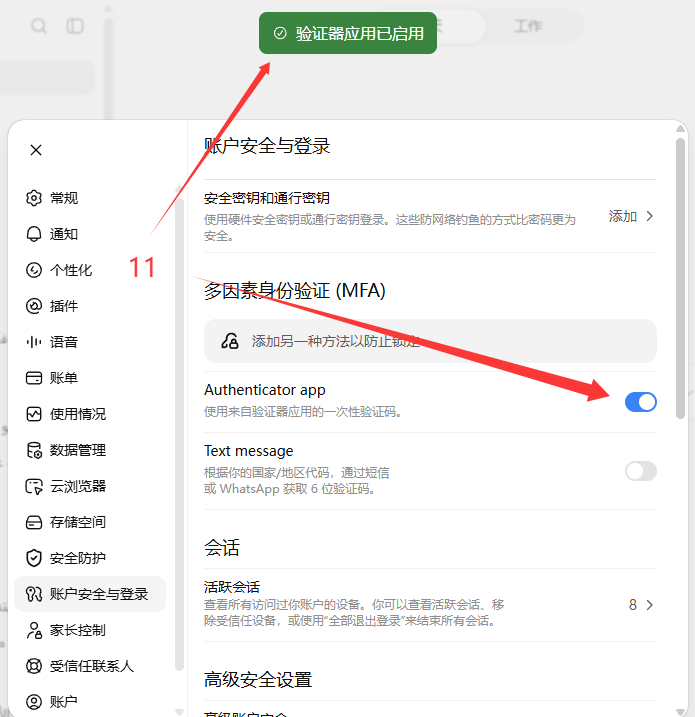Click the success checkmark icon in toast
This screenshot has height=717, width=695.
point(280,33)
